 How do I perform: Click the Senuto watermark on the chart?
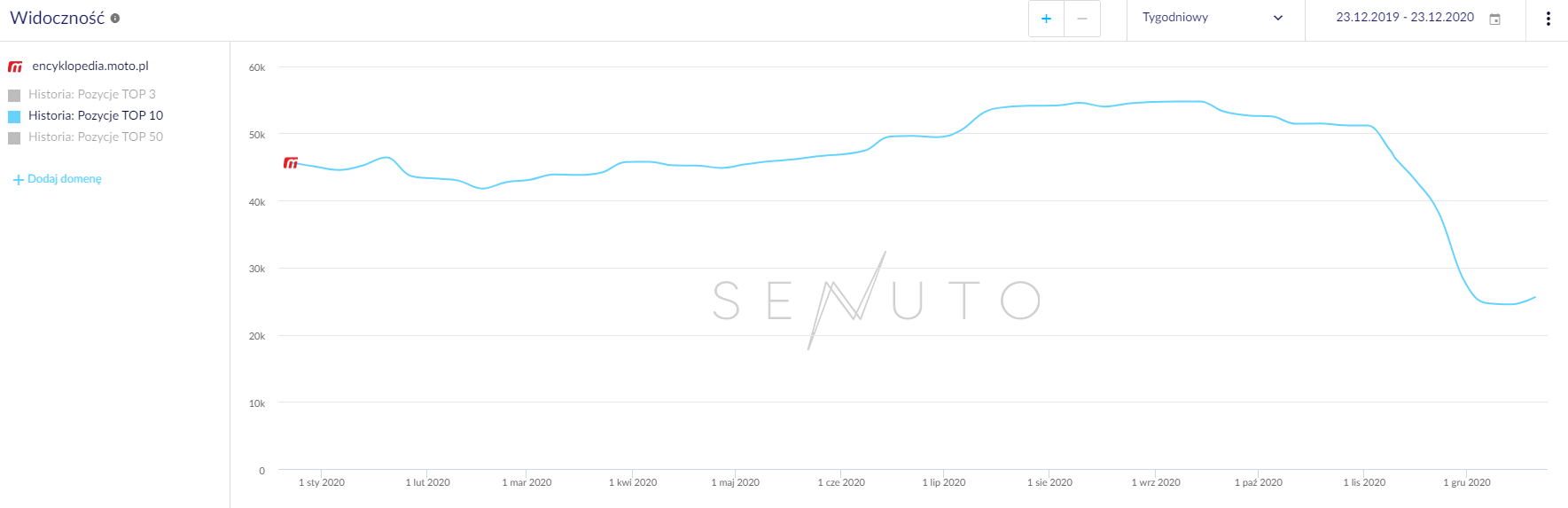pyautogui.click(x=876, y=300)
